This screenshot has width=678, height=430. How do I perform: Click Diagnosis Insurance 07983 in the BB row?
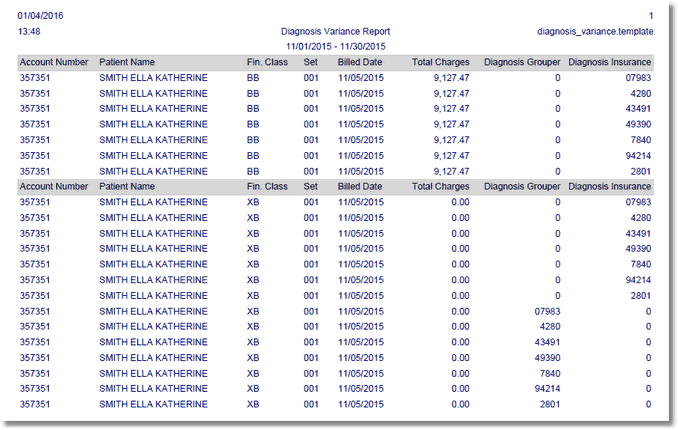[638, 78]
